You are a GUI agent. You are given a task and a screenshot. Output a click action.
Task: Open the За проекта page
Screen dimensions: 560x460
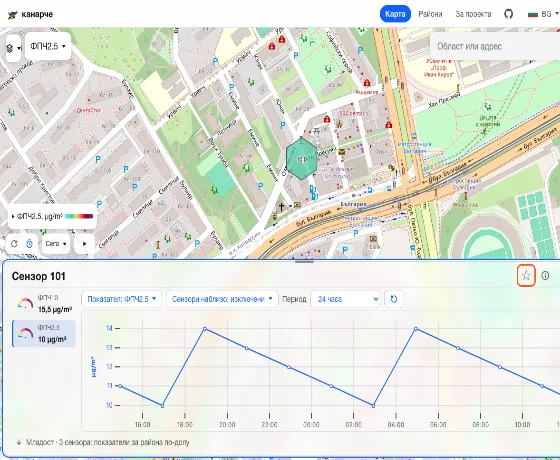coord(473,14)
